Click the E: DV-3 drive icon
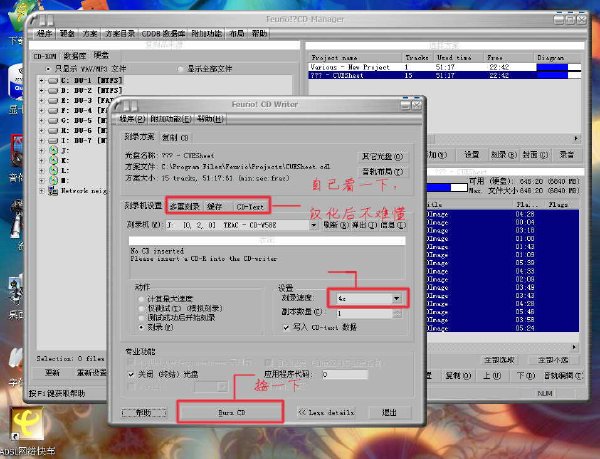The height and width of the screenshot is (459, 600). coord(53,101)
